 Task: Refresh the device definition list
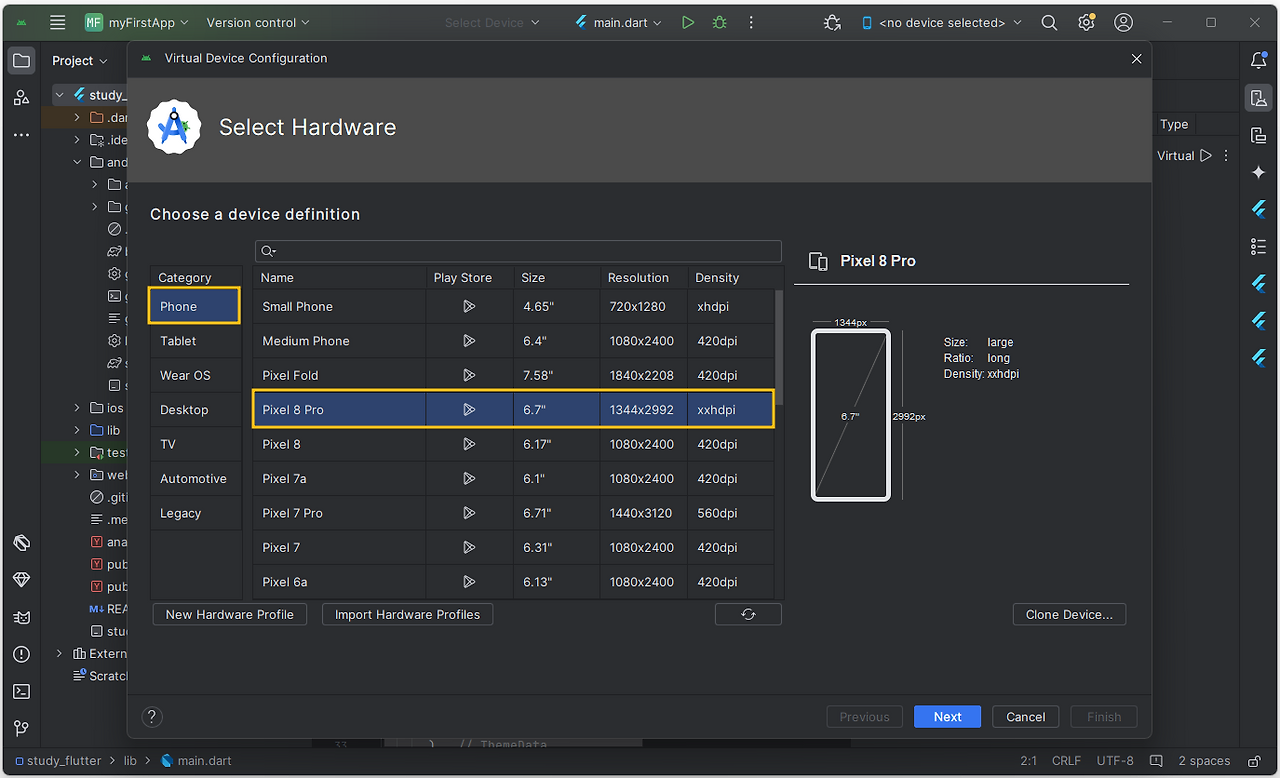(748, 614)
